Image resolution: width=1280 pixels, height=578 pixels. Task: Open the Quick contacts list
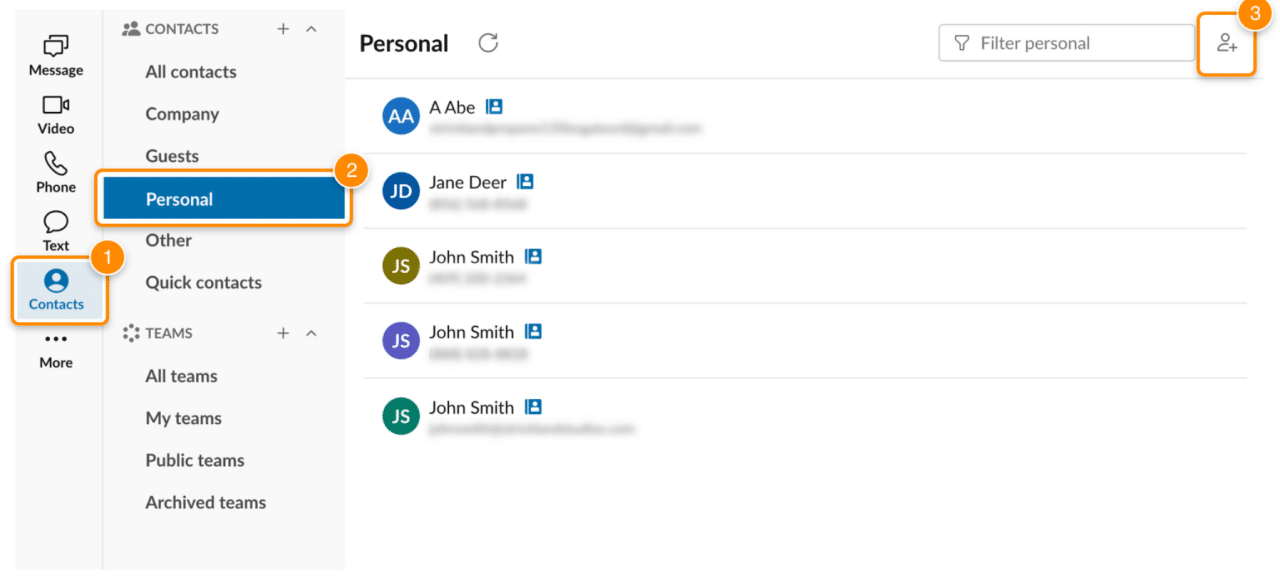(x=203, y=282)
